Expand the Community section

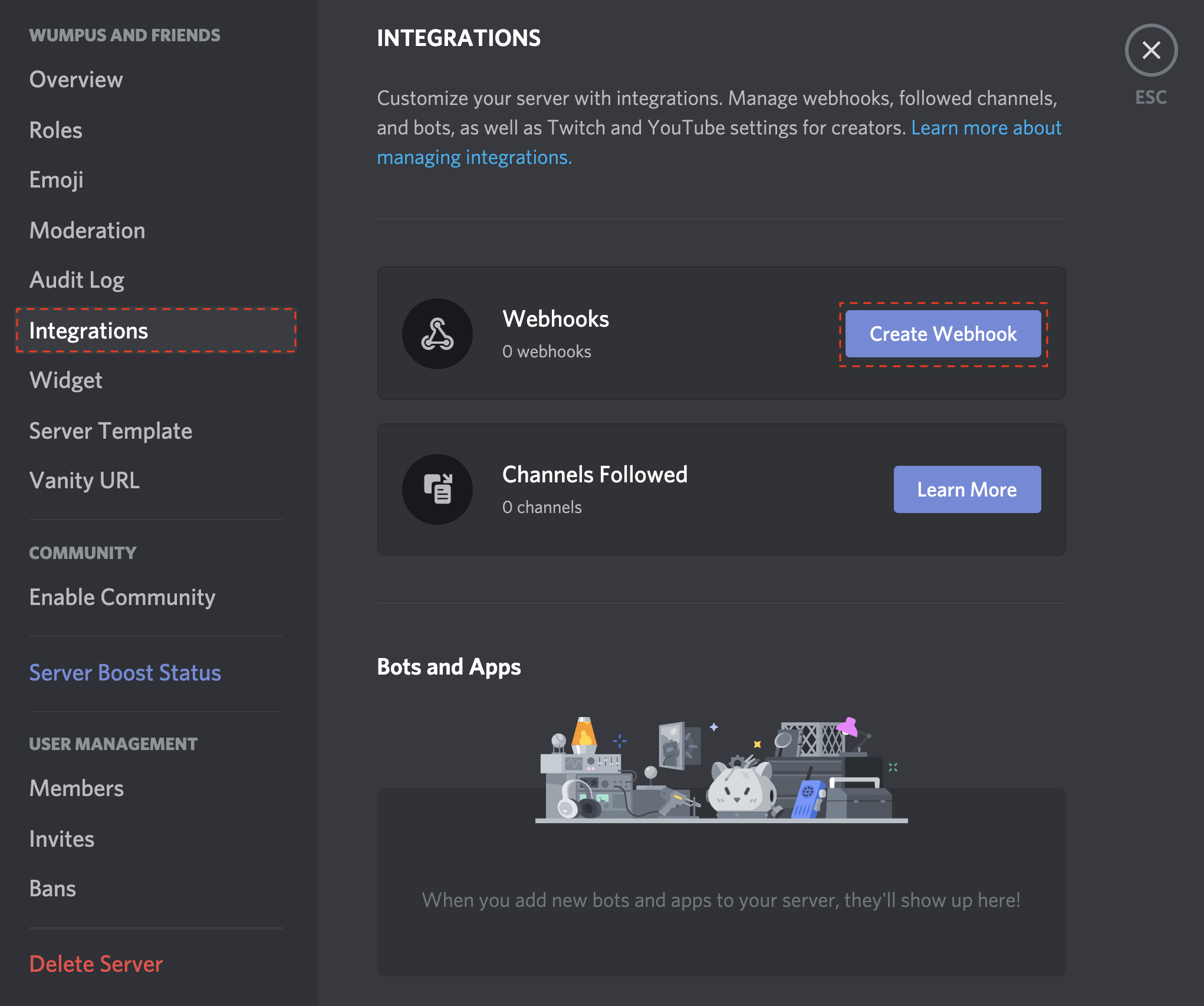click(x=82, y=551)
